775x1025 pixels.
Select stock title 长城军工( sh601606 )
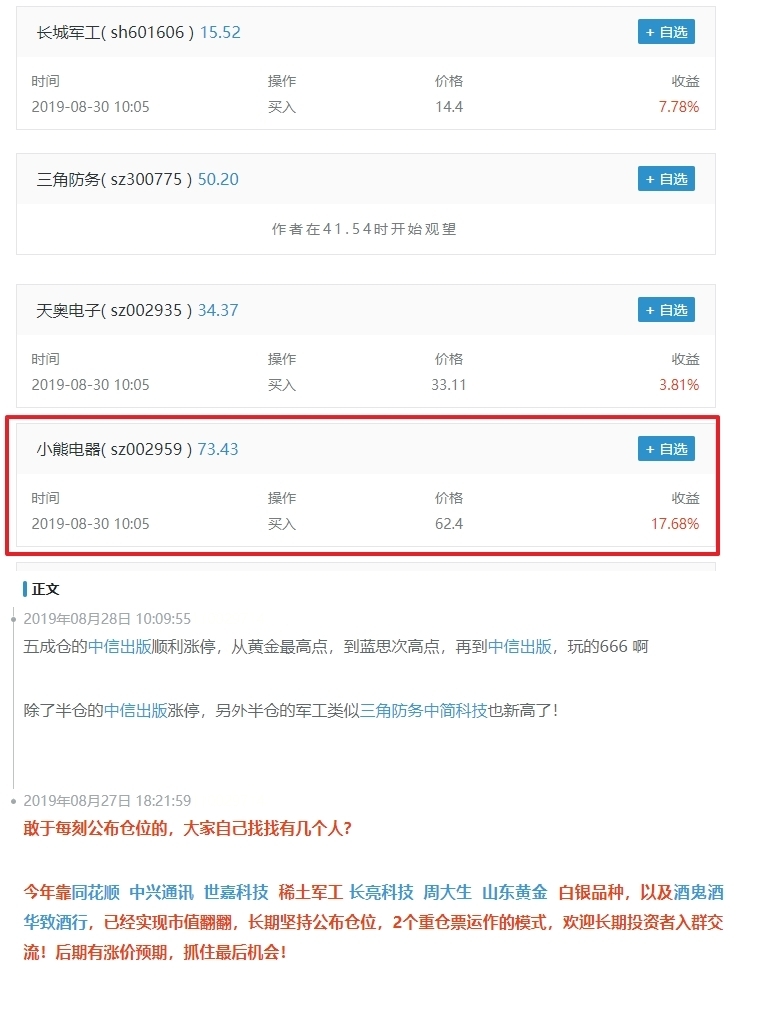pos(115,32)
